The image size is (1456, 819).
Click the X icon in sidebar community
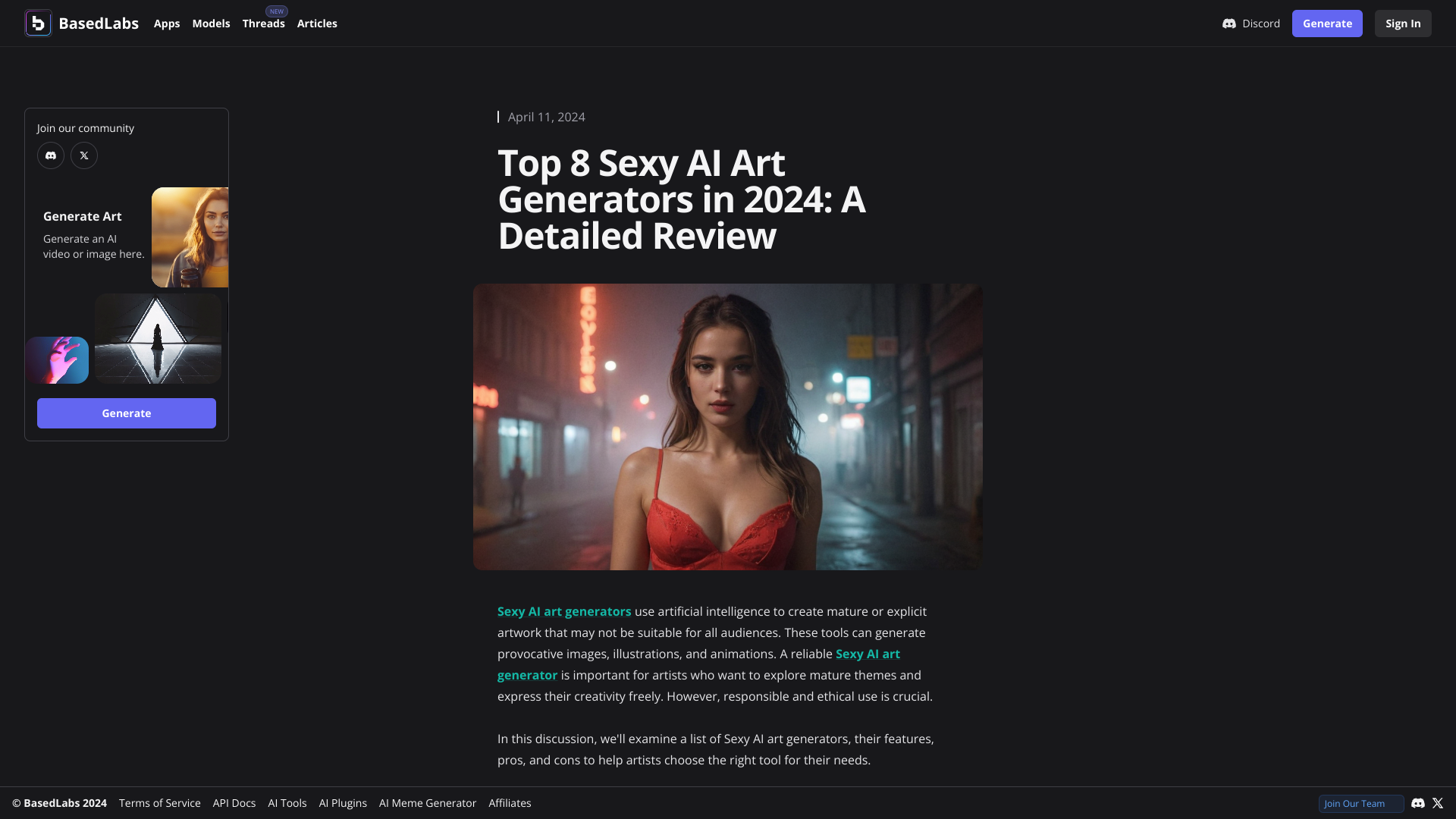pos(84,155)
